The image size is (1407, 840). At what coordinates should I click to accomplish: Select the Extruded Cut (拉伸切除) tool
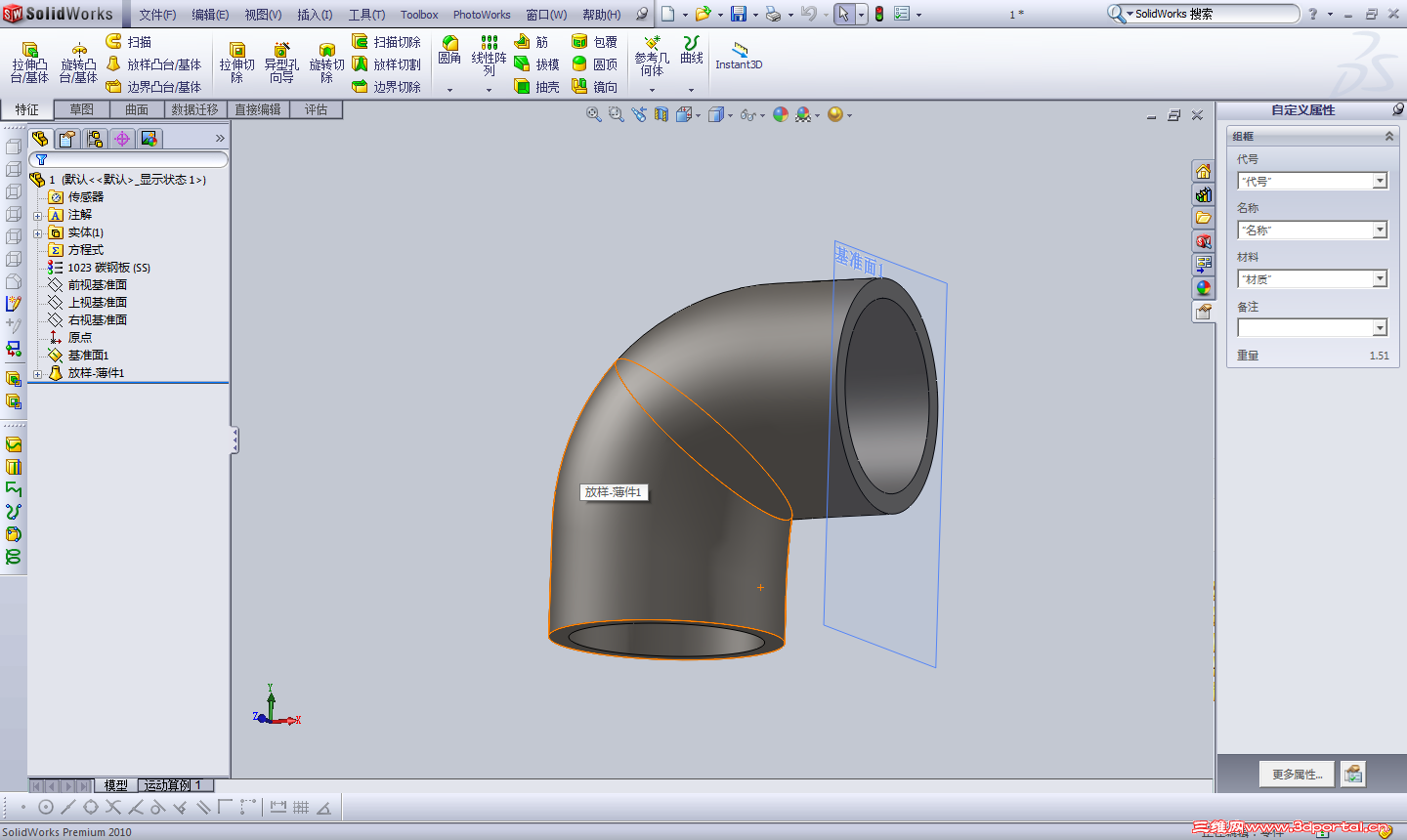pyautogui.click(x=236, y=63)
